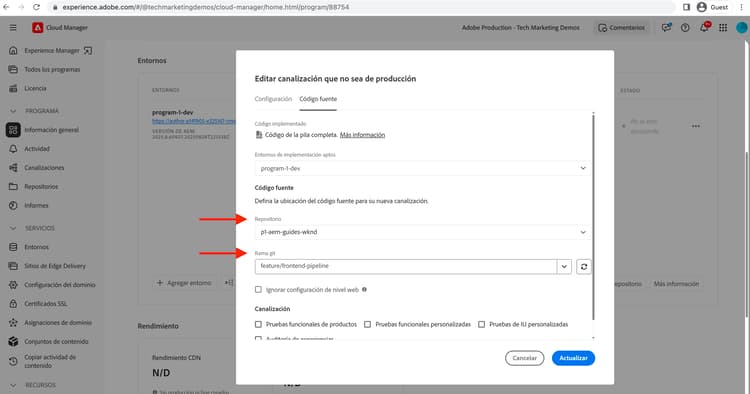Click the page's vertical scrollbar

pos(747,234)
